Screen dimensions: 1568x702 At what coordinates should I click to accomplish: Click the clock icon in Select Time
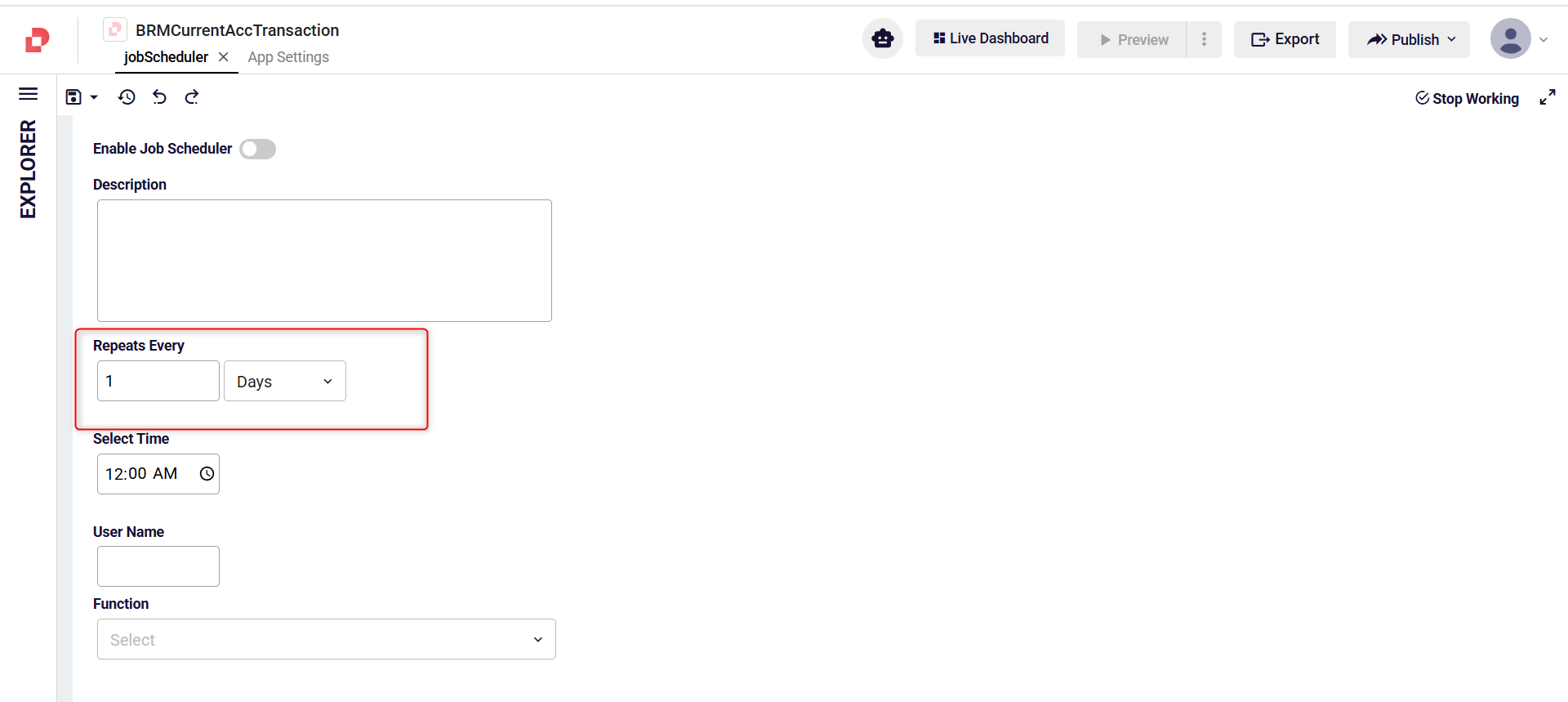coord(207,474)
